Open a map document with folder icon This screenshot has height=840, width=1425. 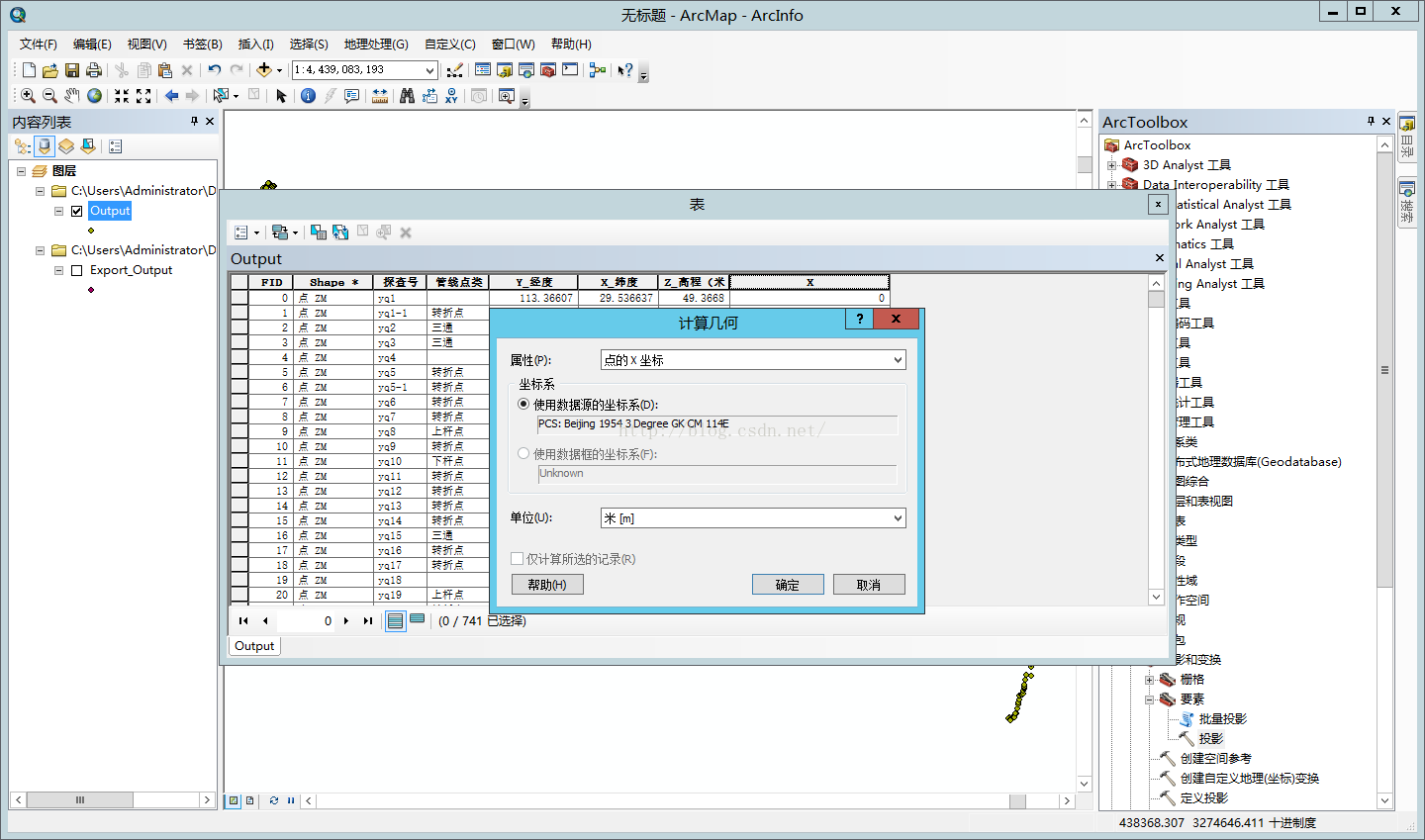(x=49, y=70)
